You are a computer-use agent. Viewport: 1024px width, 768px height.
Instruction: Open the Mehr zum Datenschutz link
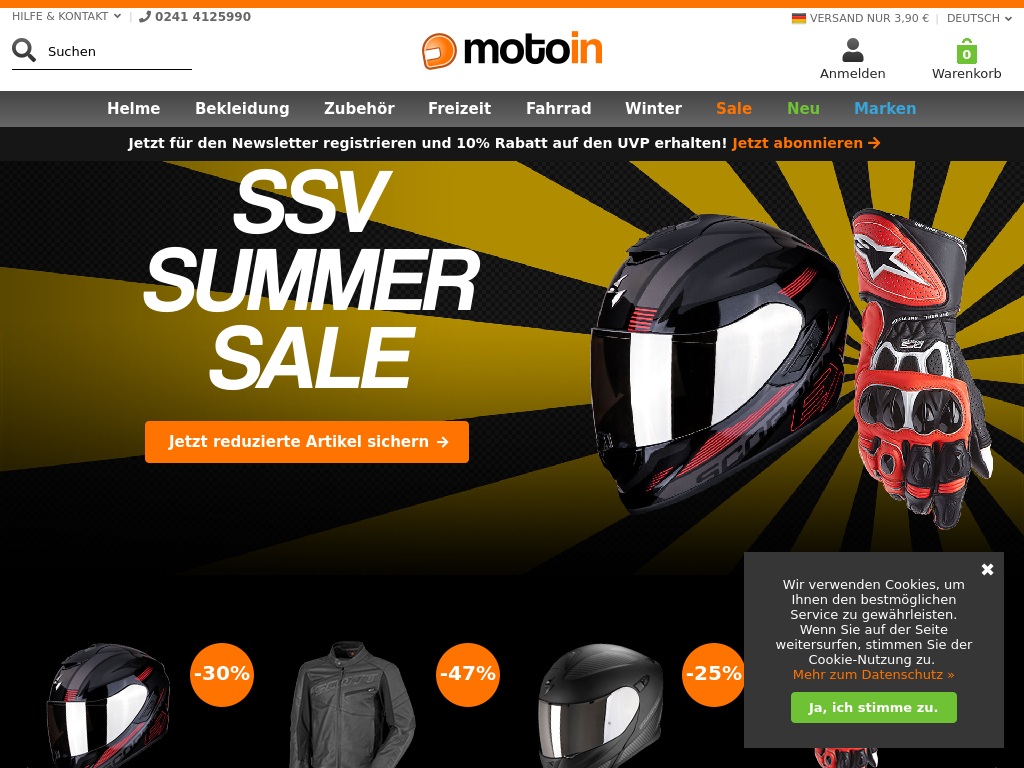[x=873, y=675]
